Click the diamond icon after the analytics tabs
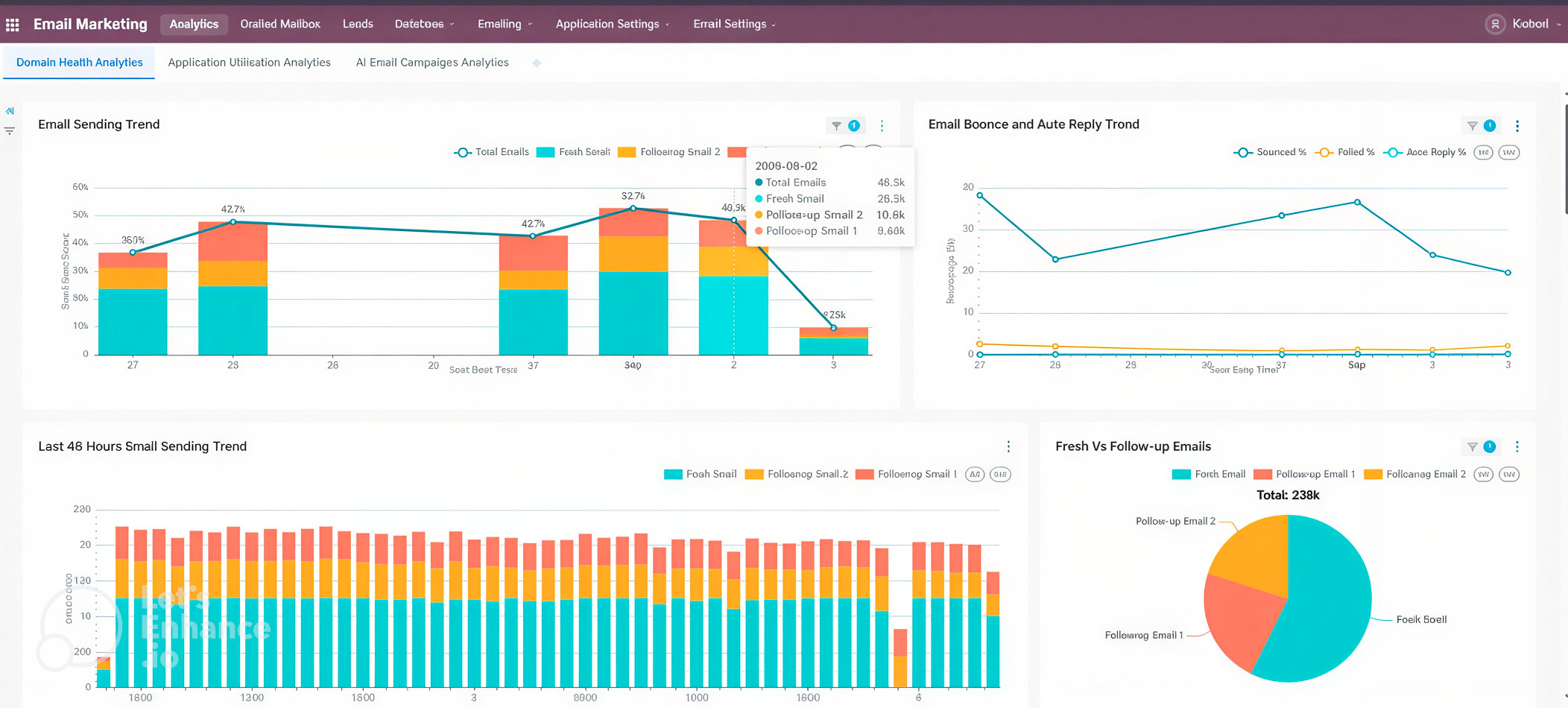Image resolution: width=1568 pixels, height=708 pixels. click(537, 63)
